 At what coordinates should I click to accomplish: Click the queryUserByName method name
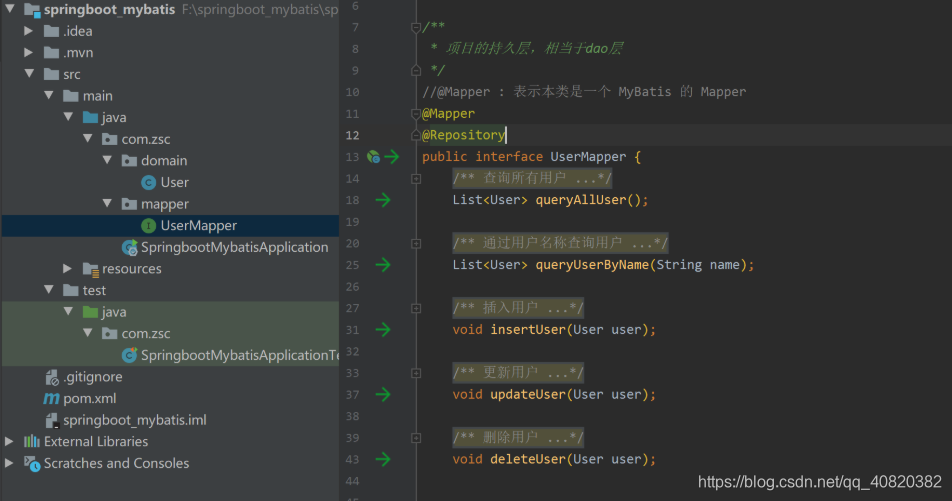(592, 265)
